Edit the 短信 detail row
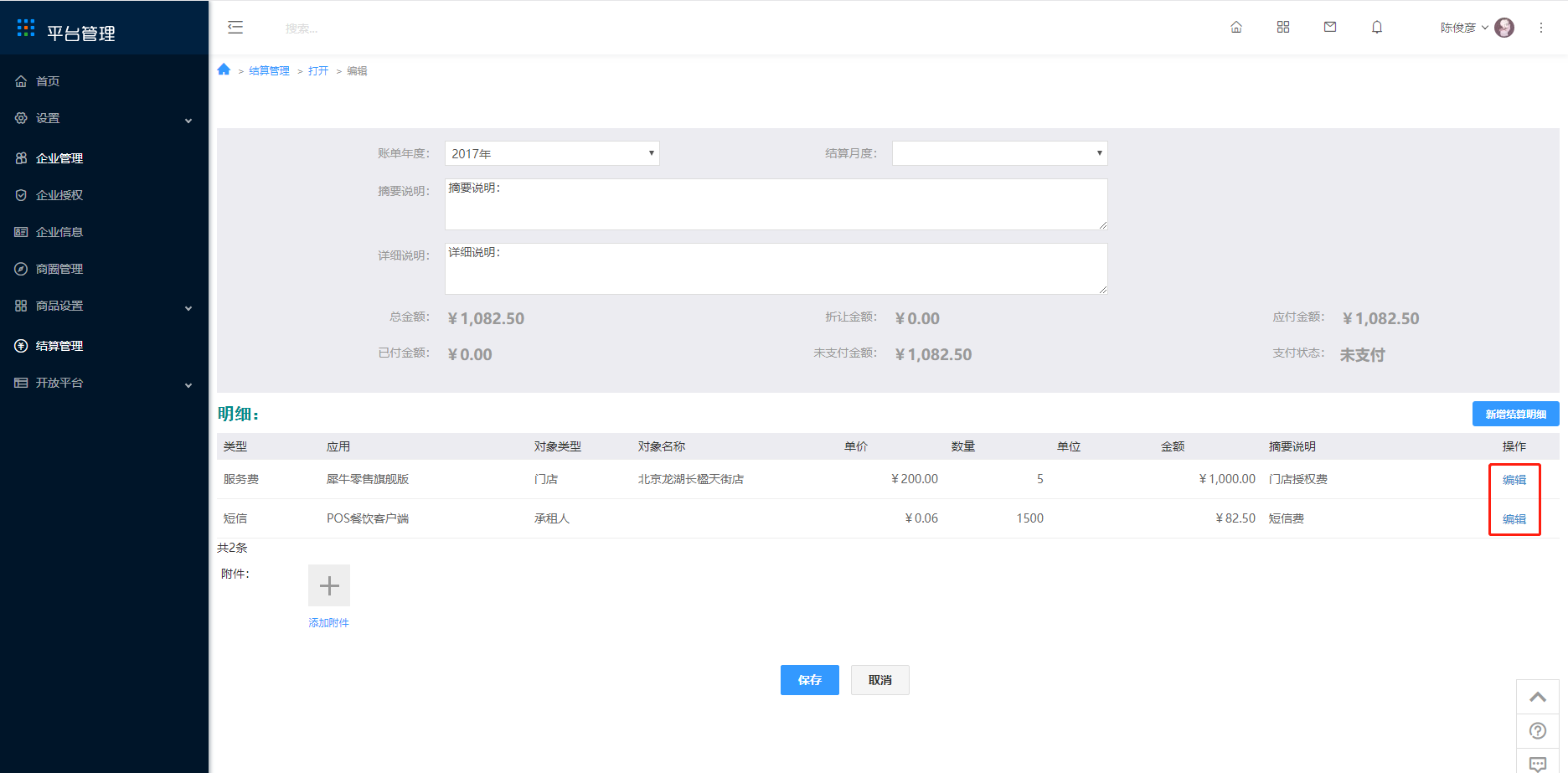Viewport: 1568px width, 773px height. (x=1514, y=519)
